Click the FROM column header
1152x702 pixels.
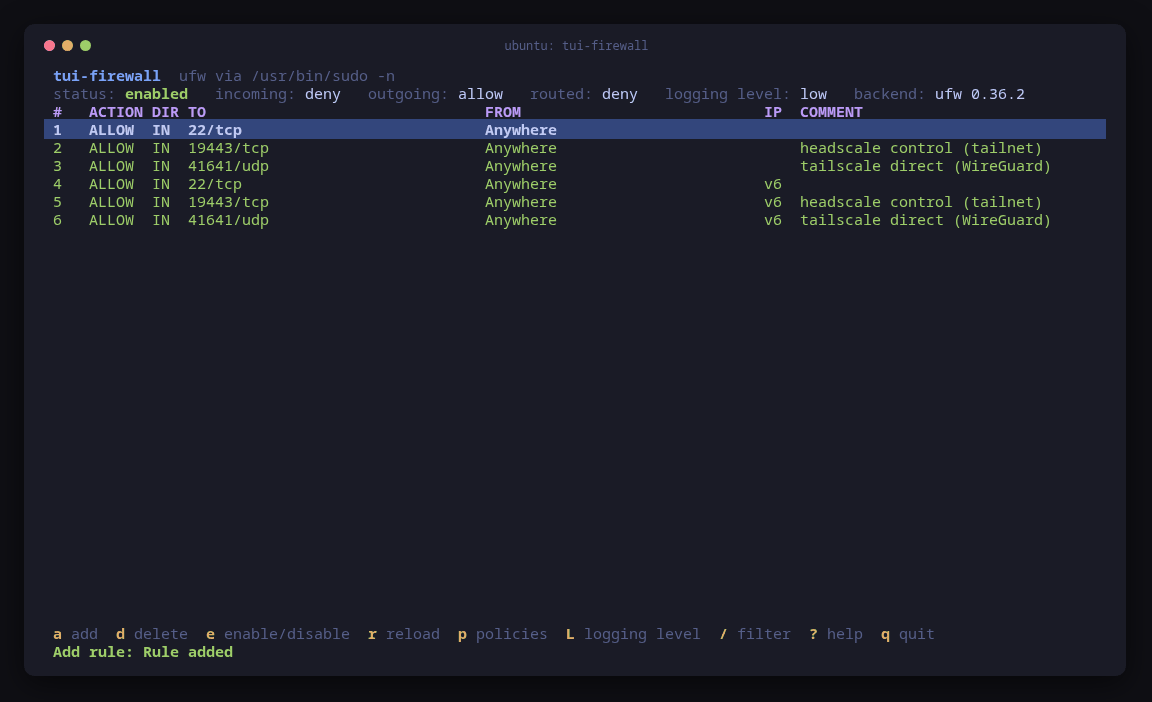click(503, 112)
